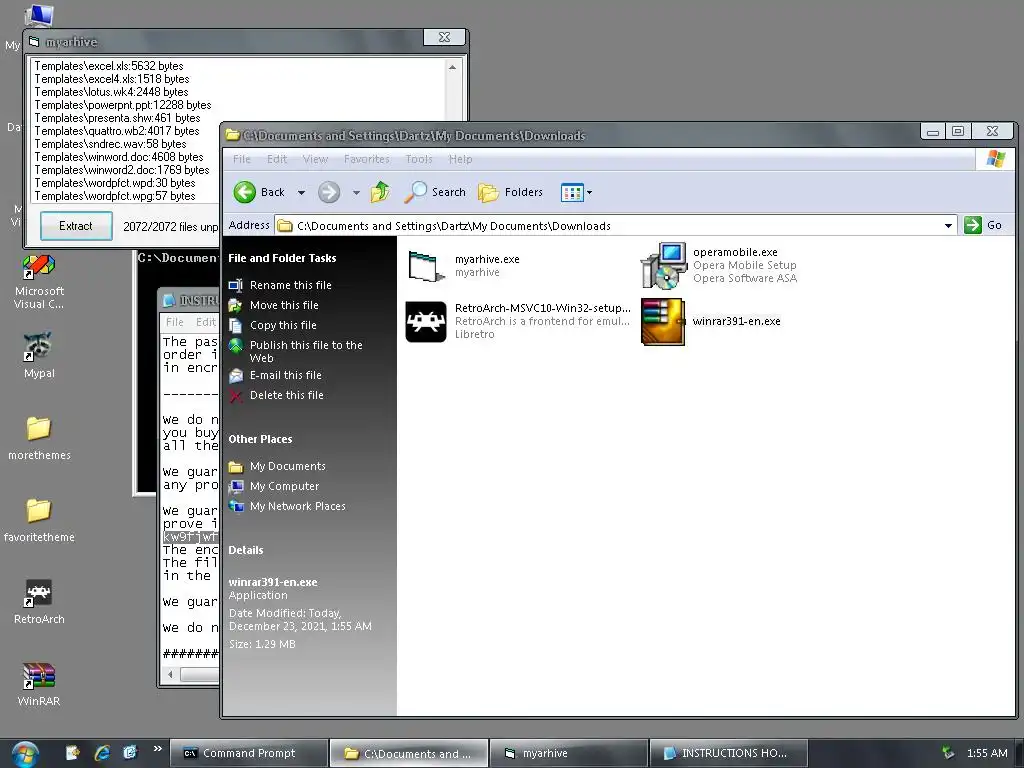
Task: Open the File menu in Explorer
Action: click(x=242, y=159)
